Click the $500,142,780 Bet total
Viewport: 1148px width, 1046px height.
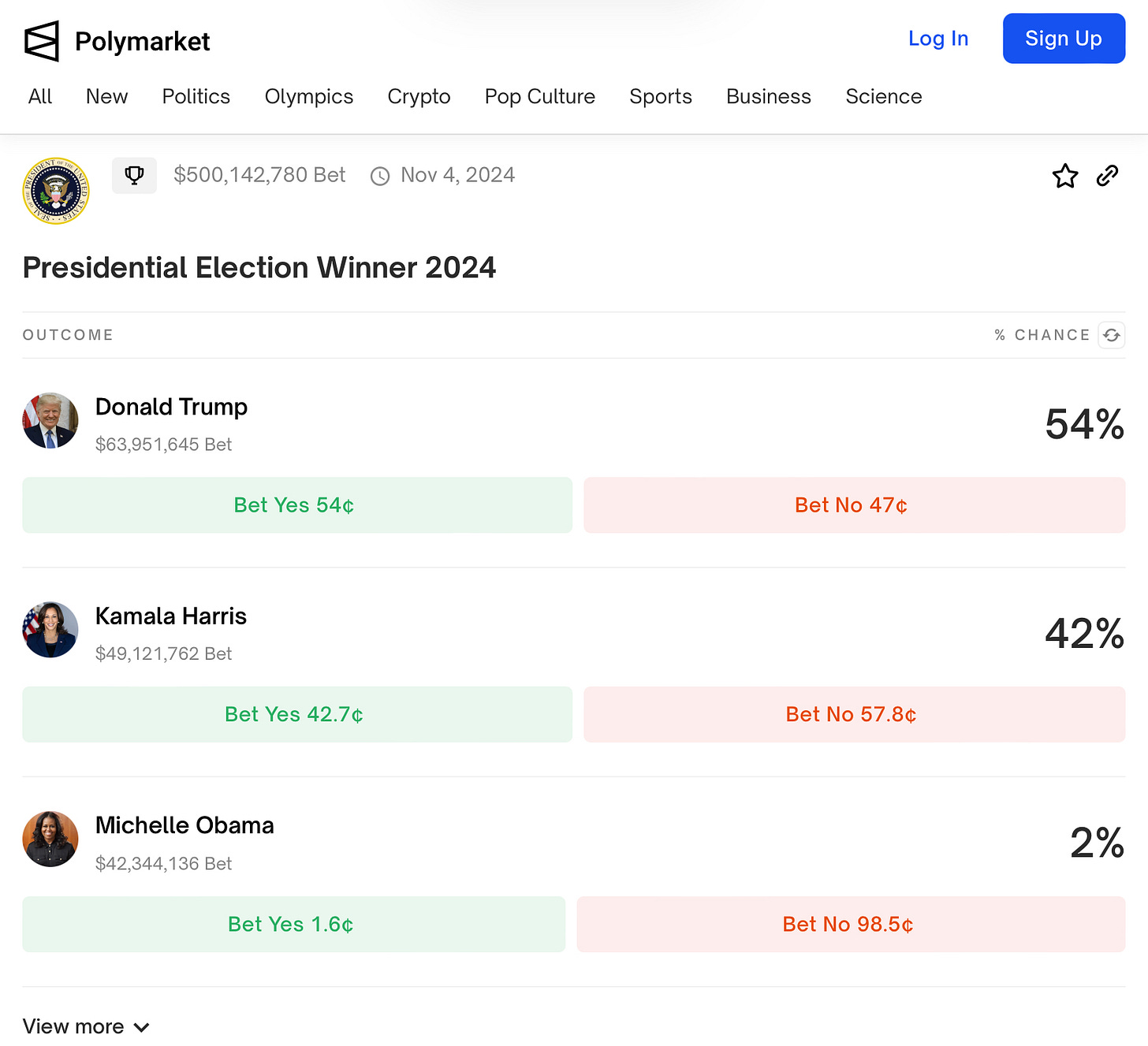[259, 175]
